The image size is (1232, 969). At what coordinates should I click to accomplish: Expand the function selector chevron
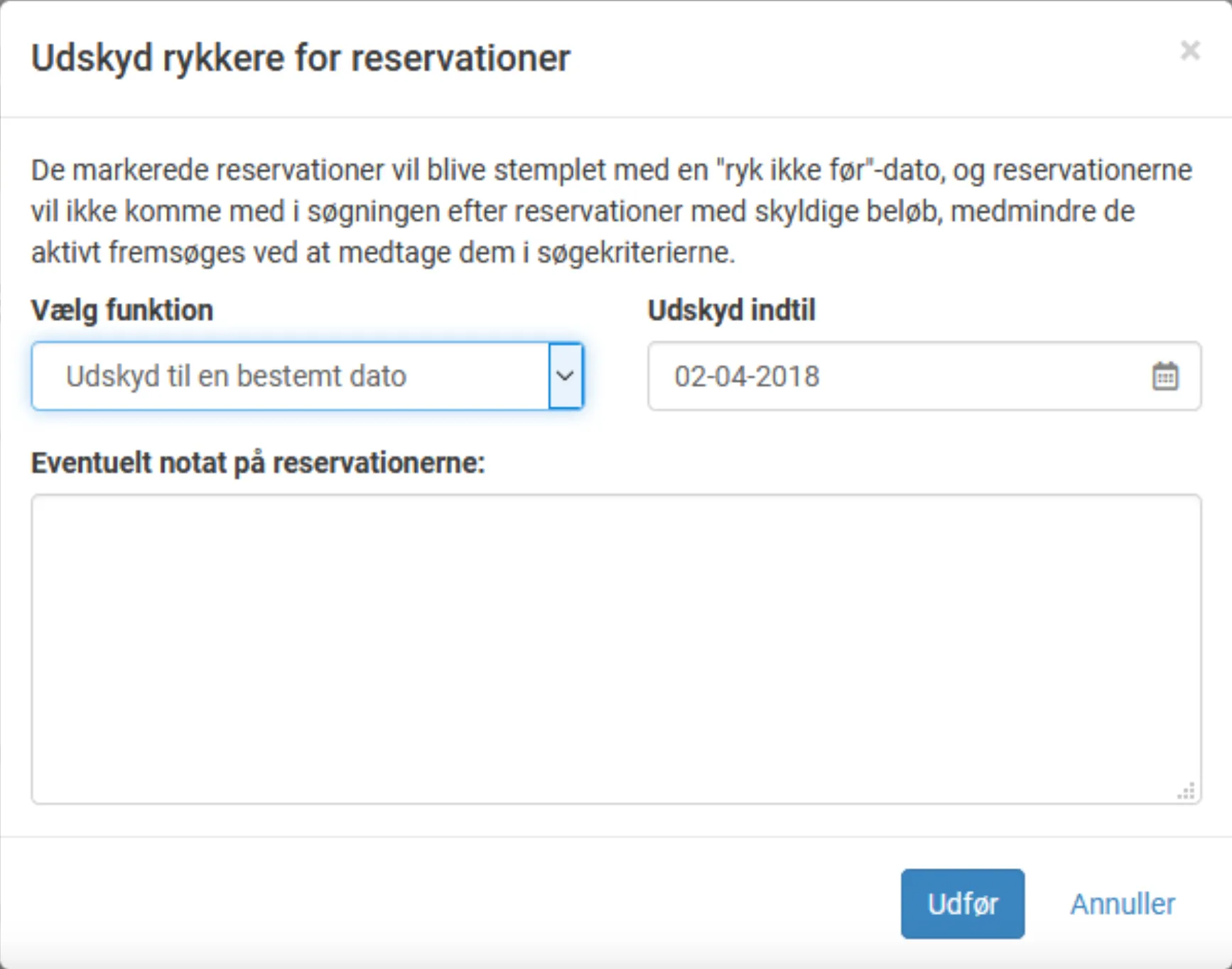pos(565,377)
